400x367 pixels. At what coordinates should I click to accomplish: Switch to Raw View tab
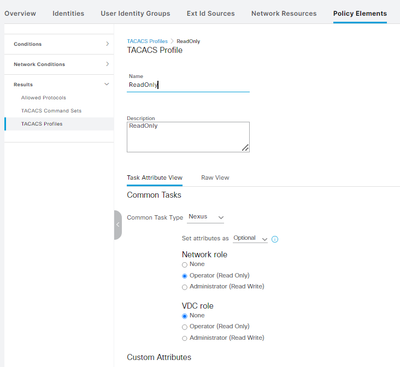pos(215,178)
